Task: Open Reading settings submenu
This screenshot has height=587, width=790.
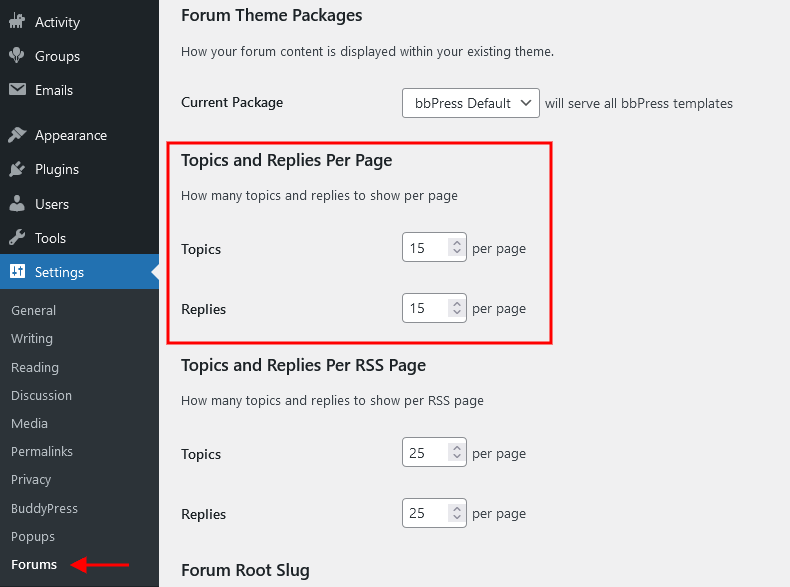Action: (x=35, y=367)
